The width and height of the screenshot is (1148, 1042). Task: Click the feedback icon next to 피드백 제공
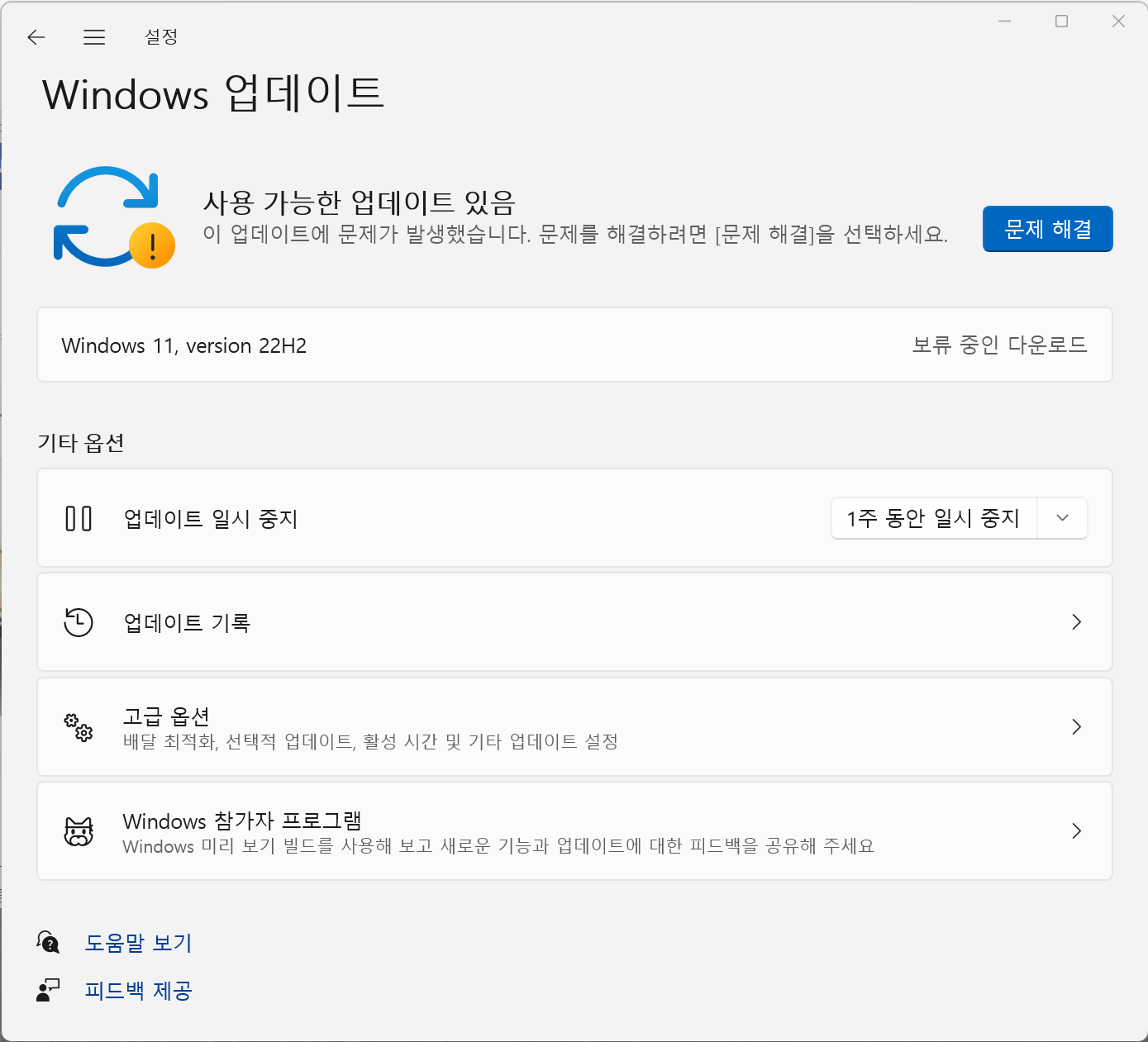pyautogui.click(x=48, y=990)
